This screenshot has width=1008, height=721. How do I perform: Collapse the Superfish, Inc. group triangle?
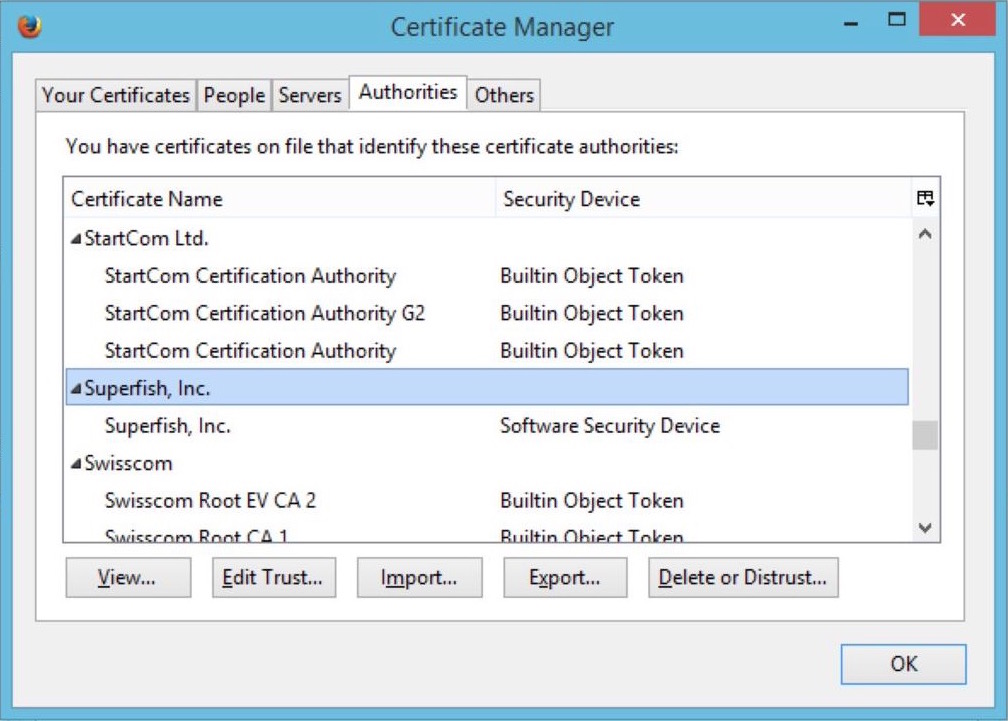[76, 389]
